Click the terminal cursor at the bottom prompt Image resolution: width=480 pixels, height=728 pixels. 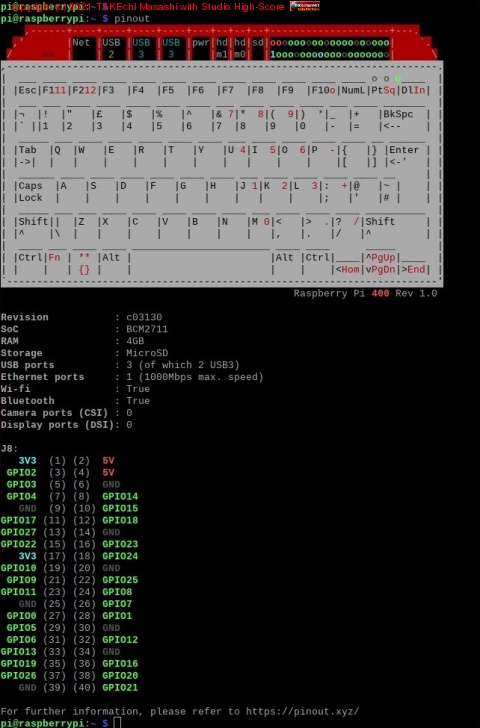[x=117, y=723]
